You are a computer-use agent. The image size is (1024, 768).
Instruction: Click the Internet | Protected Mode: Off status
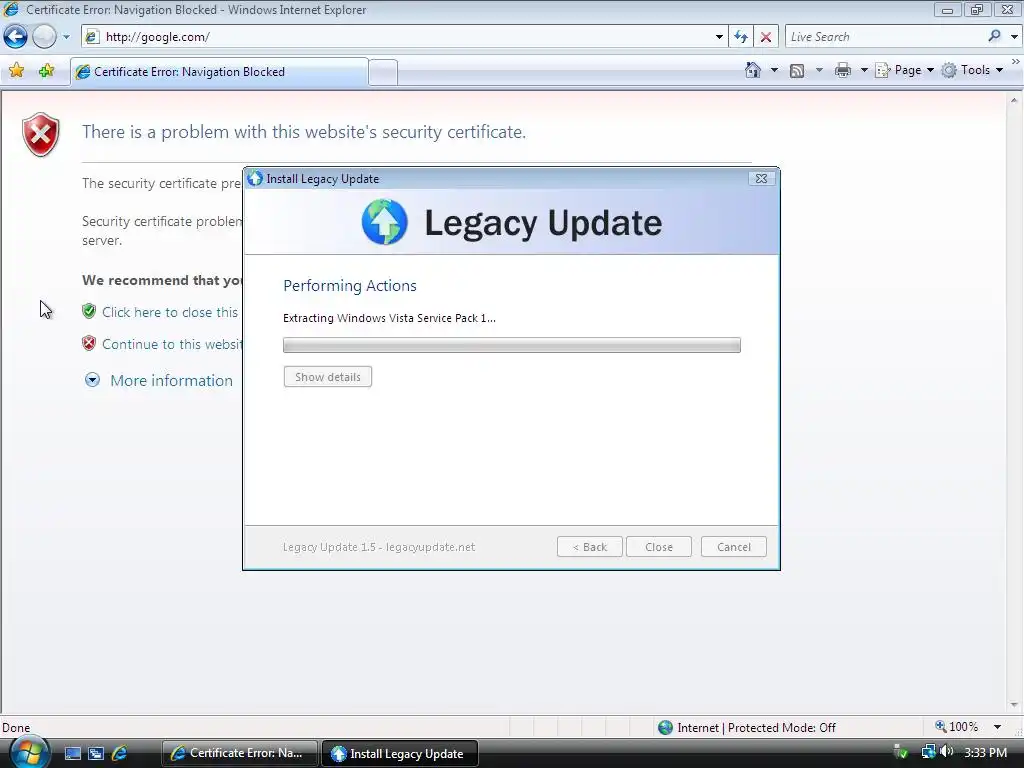(746, 728)
